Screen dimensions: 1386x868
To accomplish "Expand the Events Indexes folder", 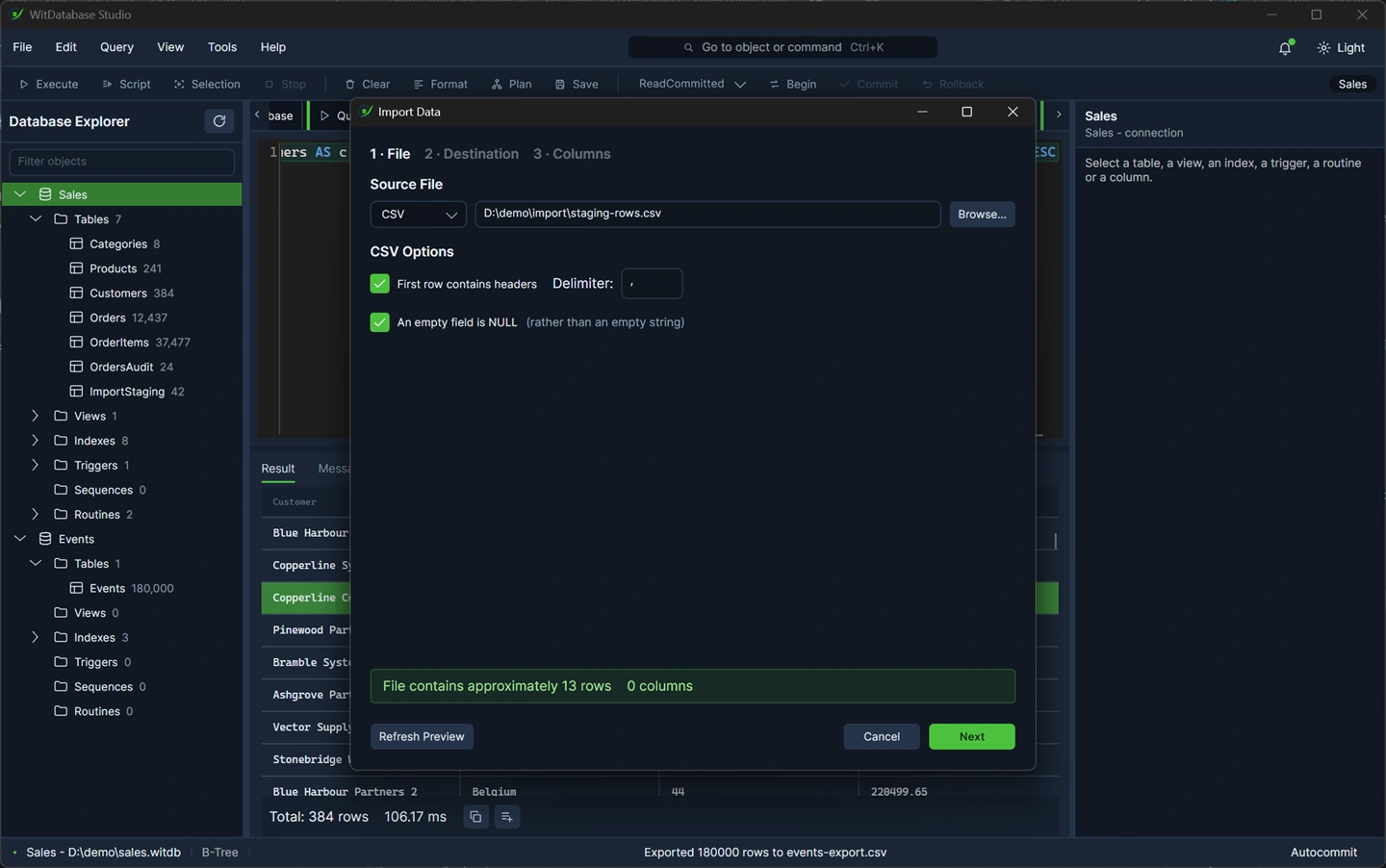I will pos(36,637).
